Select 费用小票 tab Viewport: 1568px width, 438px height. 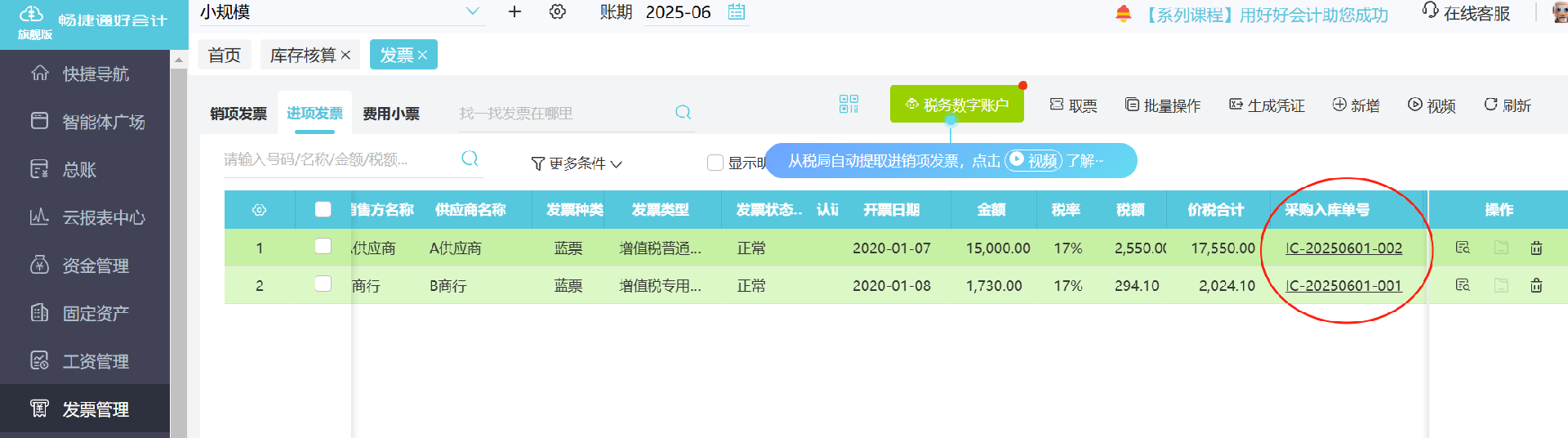pos(391,114)
